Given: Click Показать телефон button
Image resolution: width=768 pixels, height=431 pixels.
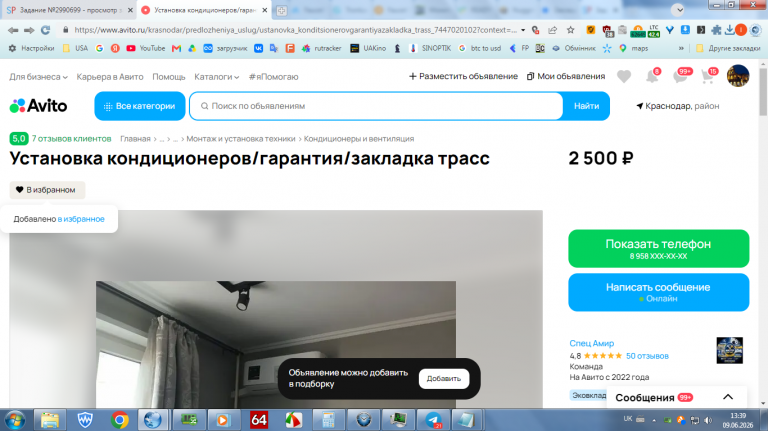Looking at the screenshot, I should tap(658, 248).
